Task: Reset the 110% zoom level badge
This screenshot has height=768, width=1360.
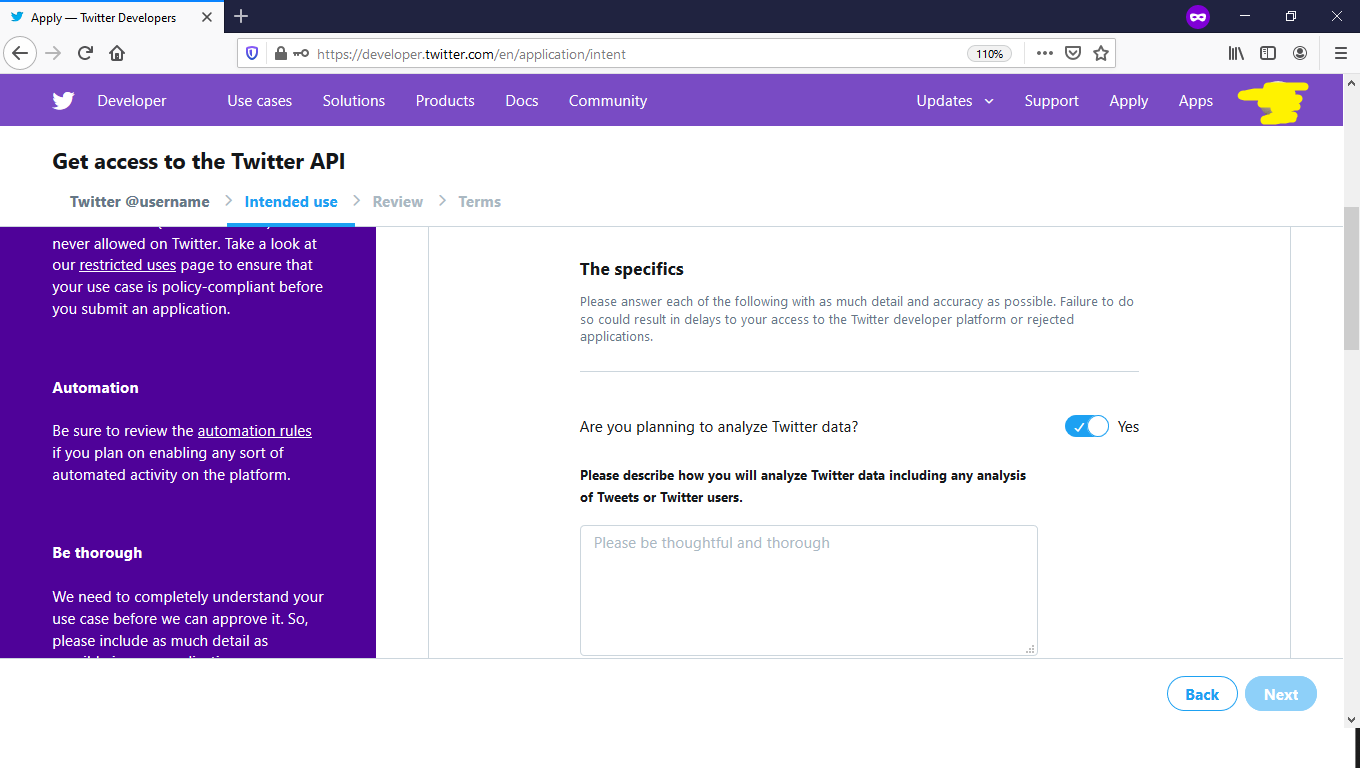Action: click(x=989, y=54)
